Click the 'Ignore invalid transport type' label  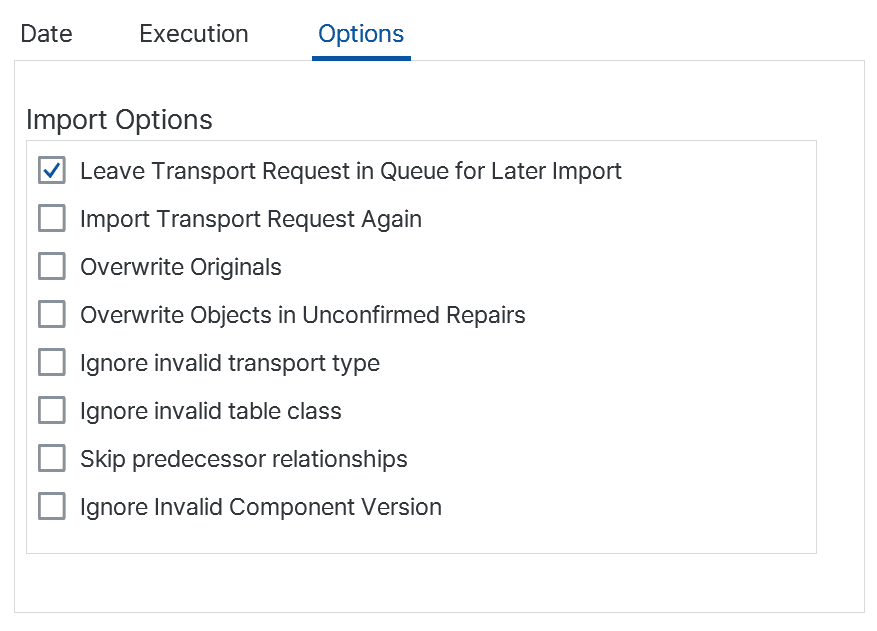pos(230,364)
